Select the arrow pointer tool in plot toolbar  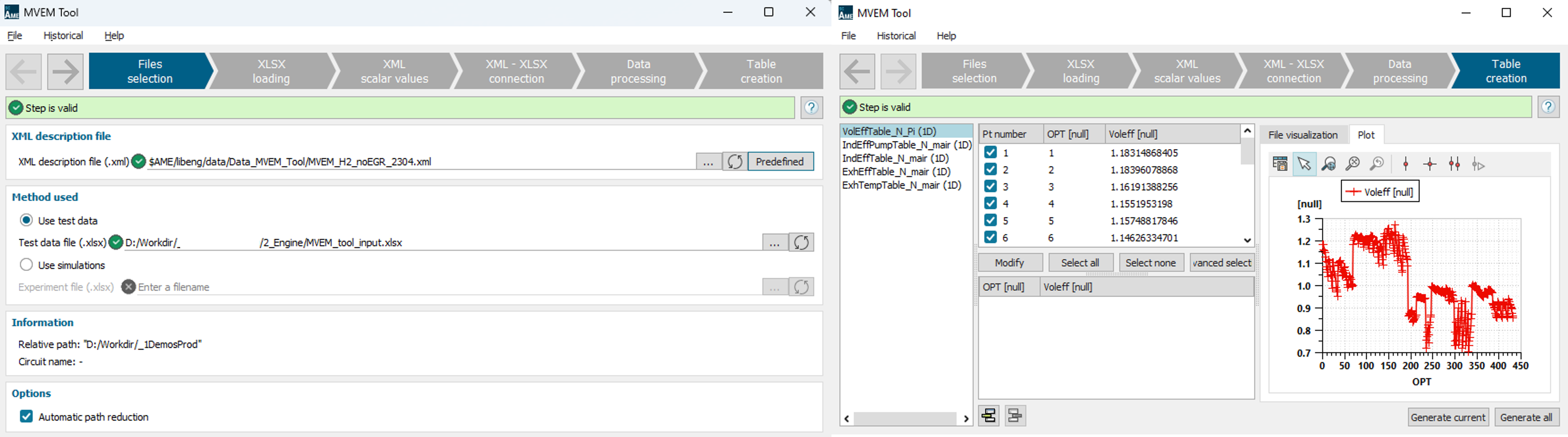[x=1304, y=164]
